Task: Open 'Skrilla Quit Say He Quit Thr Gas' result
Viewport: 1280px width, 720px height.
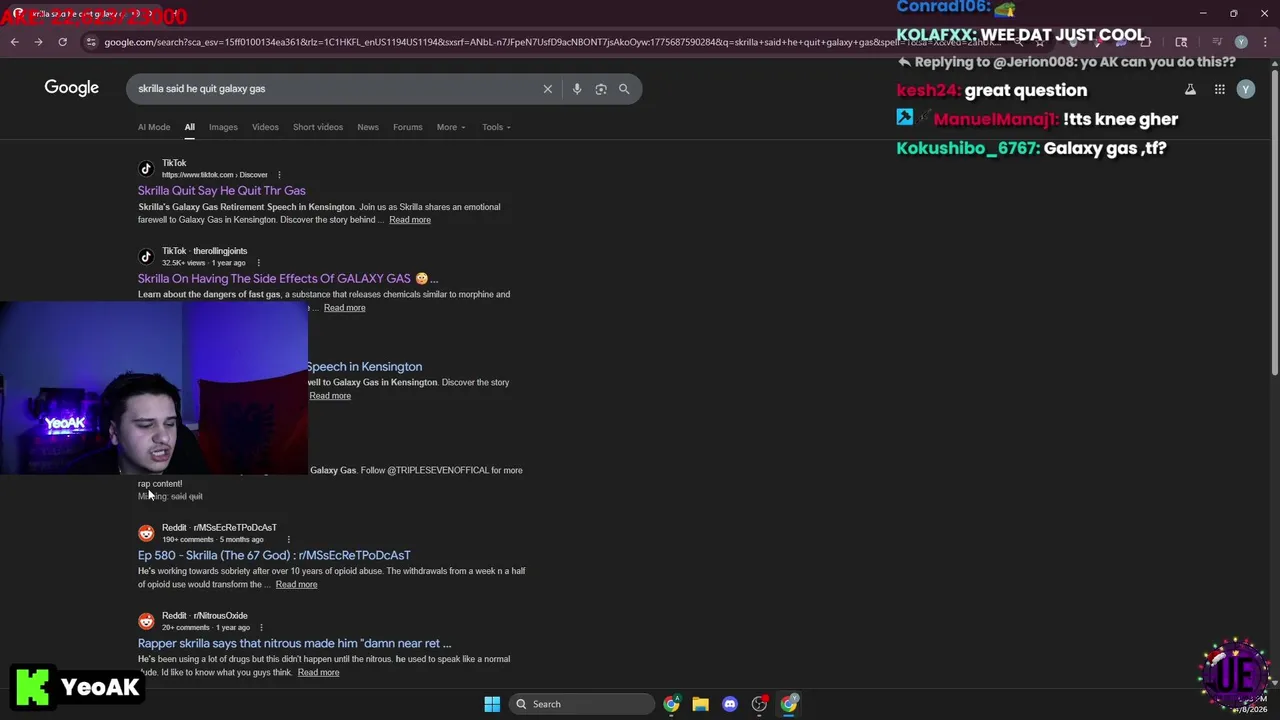Action: [x=222, y=191]
